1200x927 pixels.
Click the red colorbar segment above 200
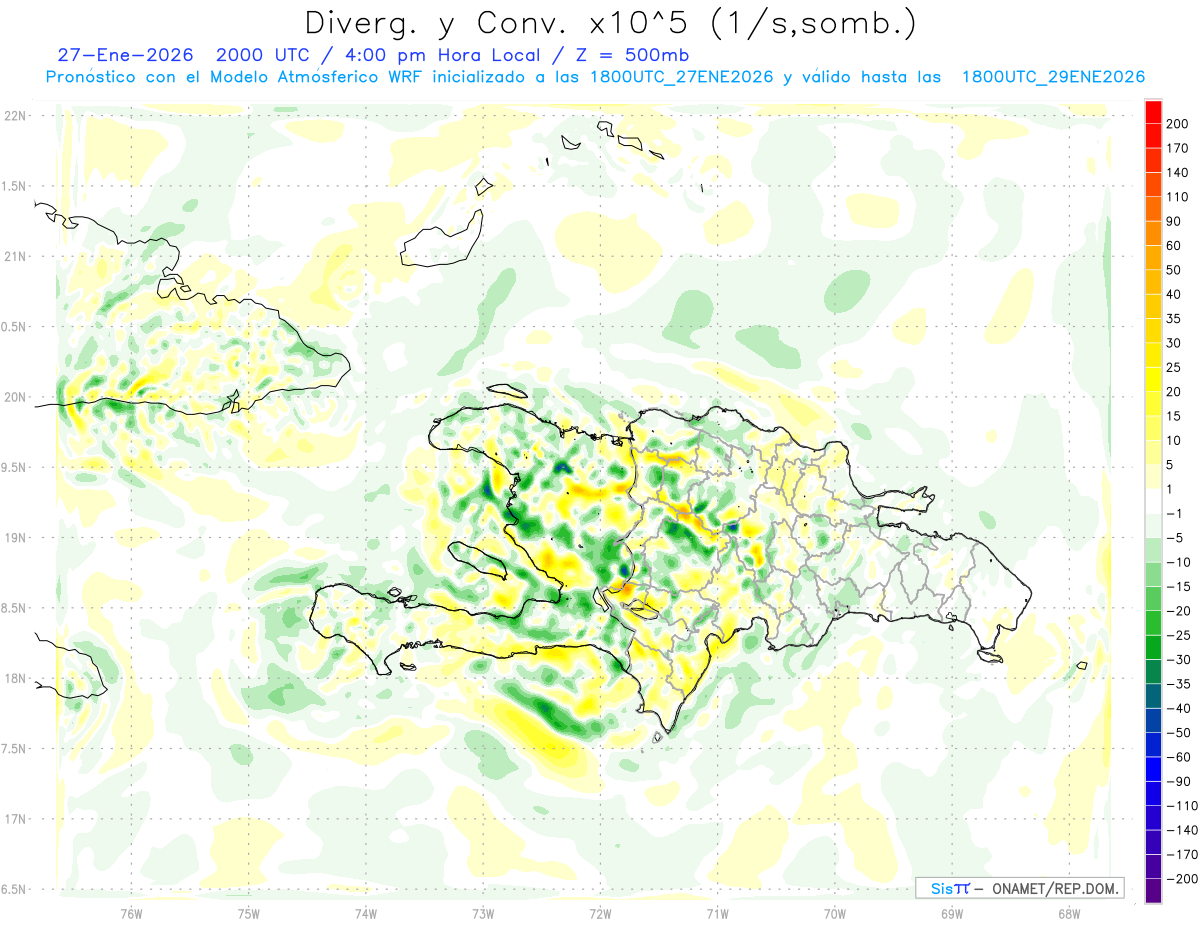1153,111
